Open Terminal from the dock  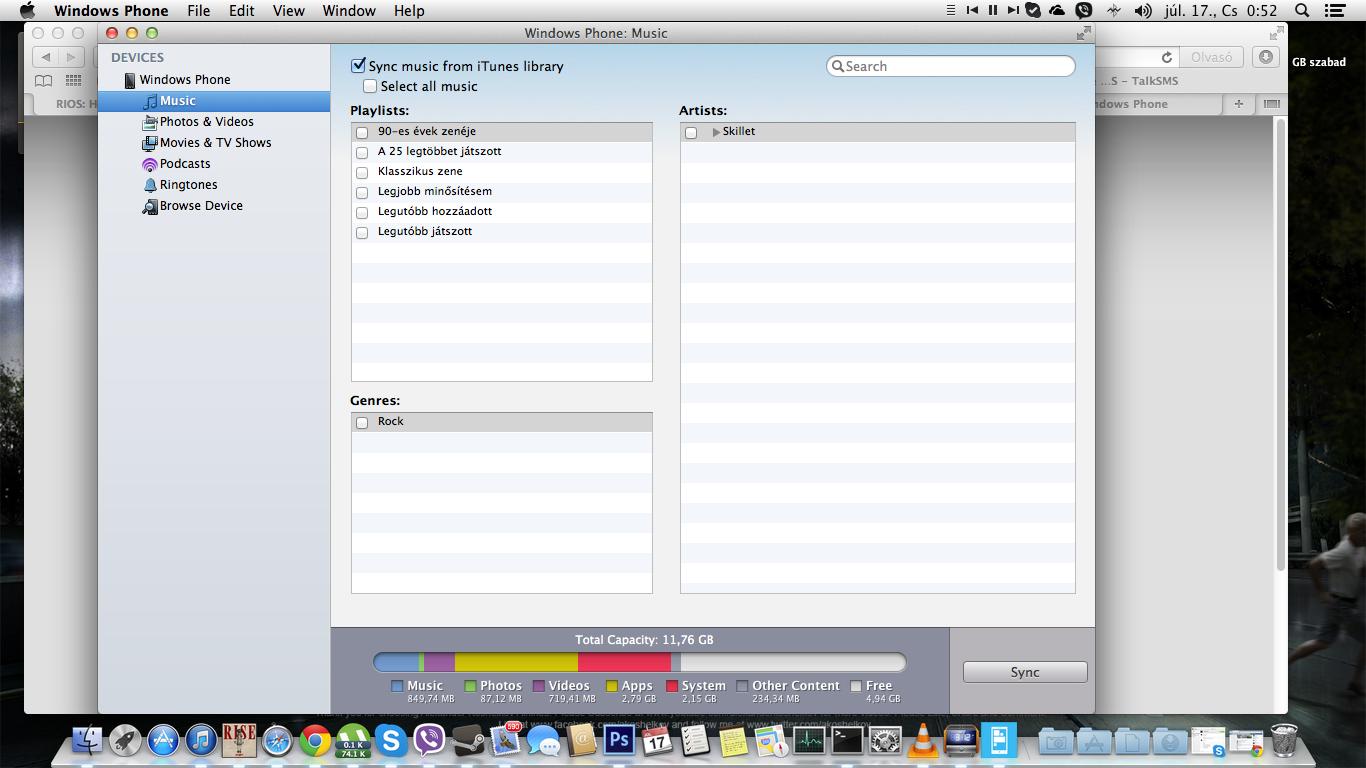(x=847, y=740)
